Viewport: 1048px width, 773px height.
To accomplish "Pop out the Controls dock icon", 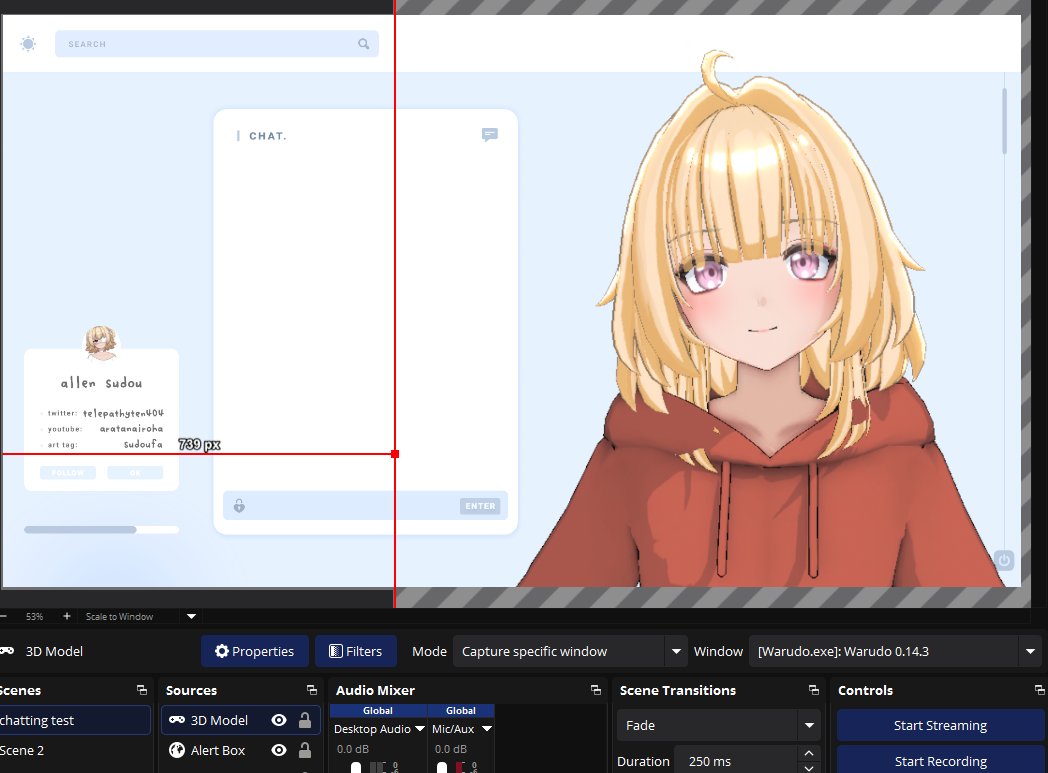I will (1039, 690).
